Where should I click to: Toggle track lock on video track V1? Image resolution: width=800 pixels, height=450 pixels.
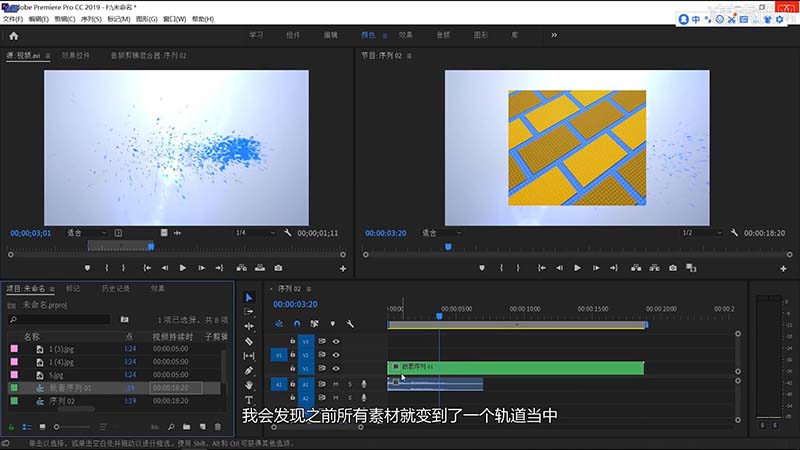[292, 368]
